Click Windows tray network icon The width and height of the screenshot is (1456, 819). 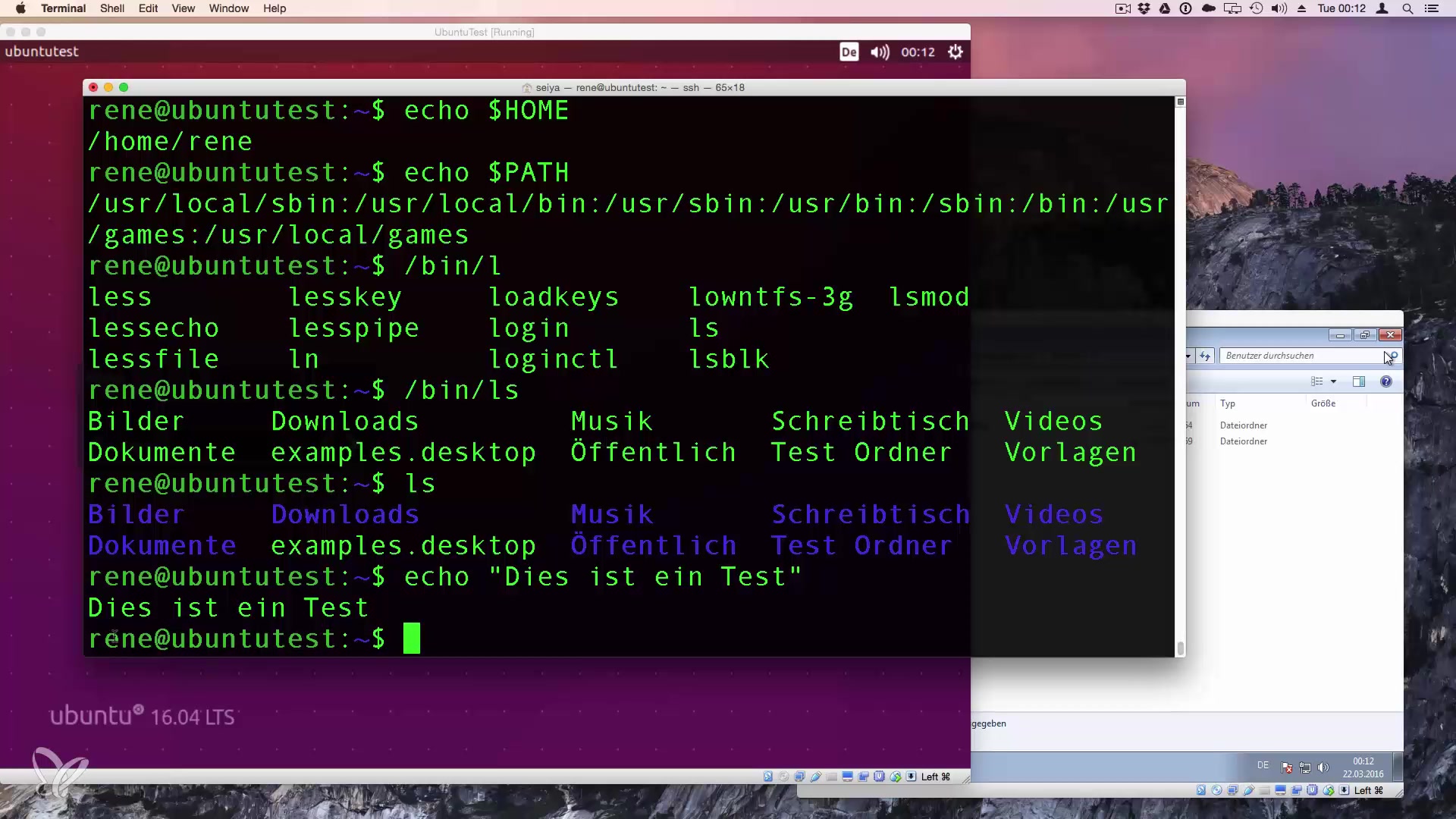pyautogui.click(x=1305, y=767)
